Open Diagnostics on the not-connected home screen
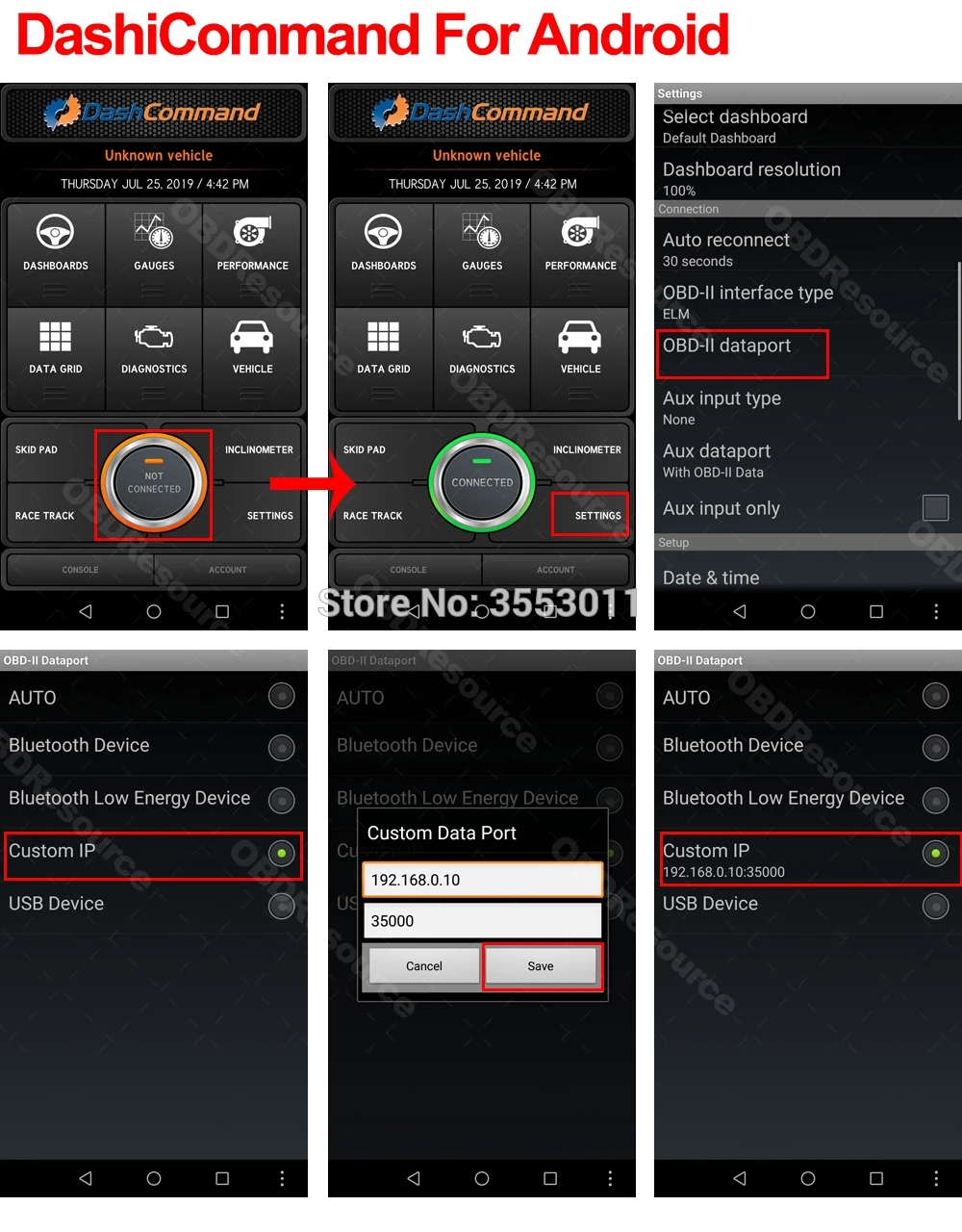Screen dimensions: 962x1232 pos(154,358)
